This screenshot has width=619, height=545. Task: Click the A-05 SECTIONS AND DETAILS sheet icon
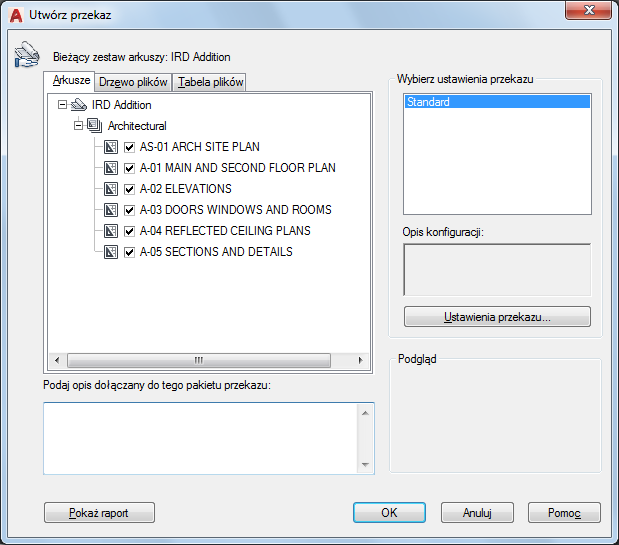click(x=111, y=252)
